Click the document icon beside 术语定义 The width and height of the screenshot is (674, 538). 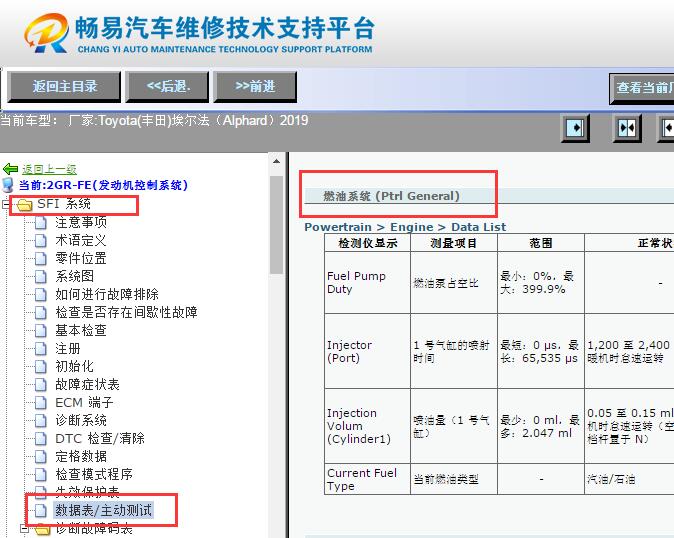41,241
